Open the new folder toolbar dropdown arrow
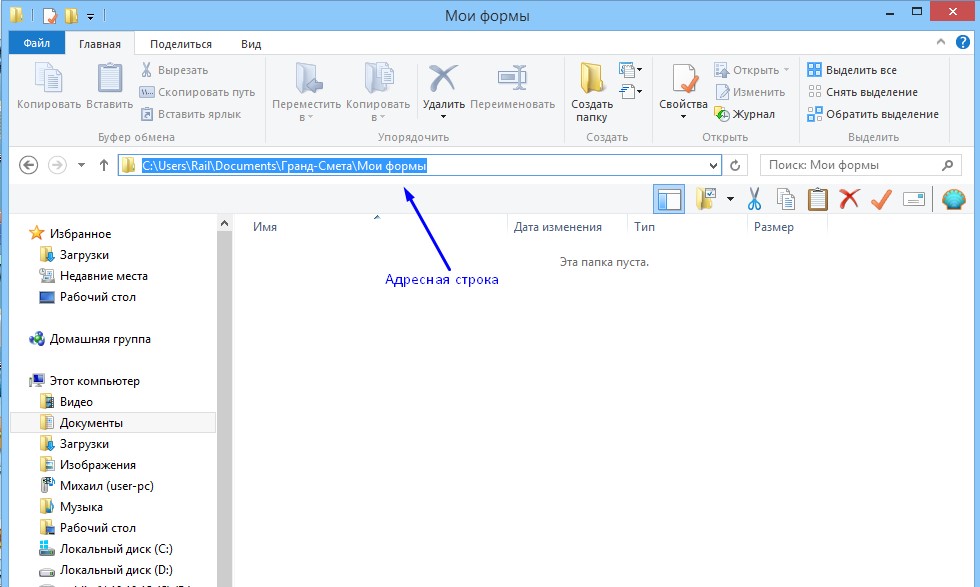The width and height of the screenshot is (980, 587). (x=730, y=199)
